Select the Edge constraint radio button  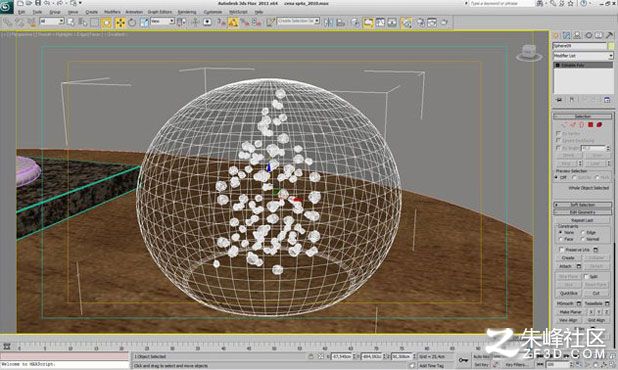pos(583,232)
